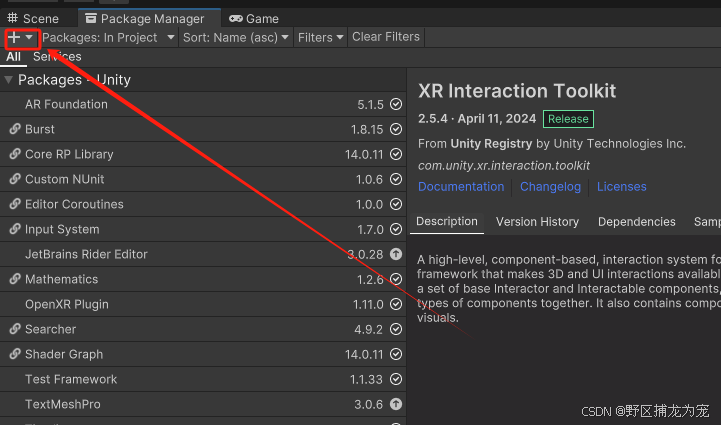Select the Description tab
The image size is (721, 425).
point(446,222)
